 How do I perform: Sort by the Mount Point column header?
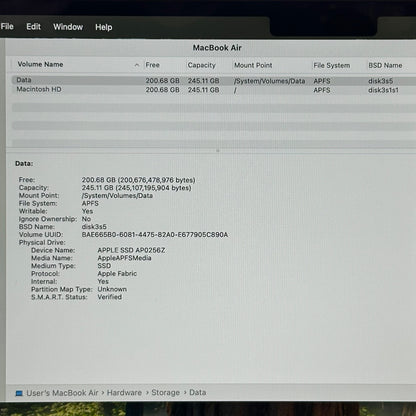[253, 65]
